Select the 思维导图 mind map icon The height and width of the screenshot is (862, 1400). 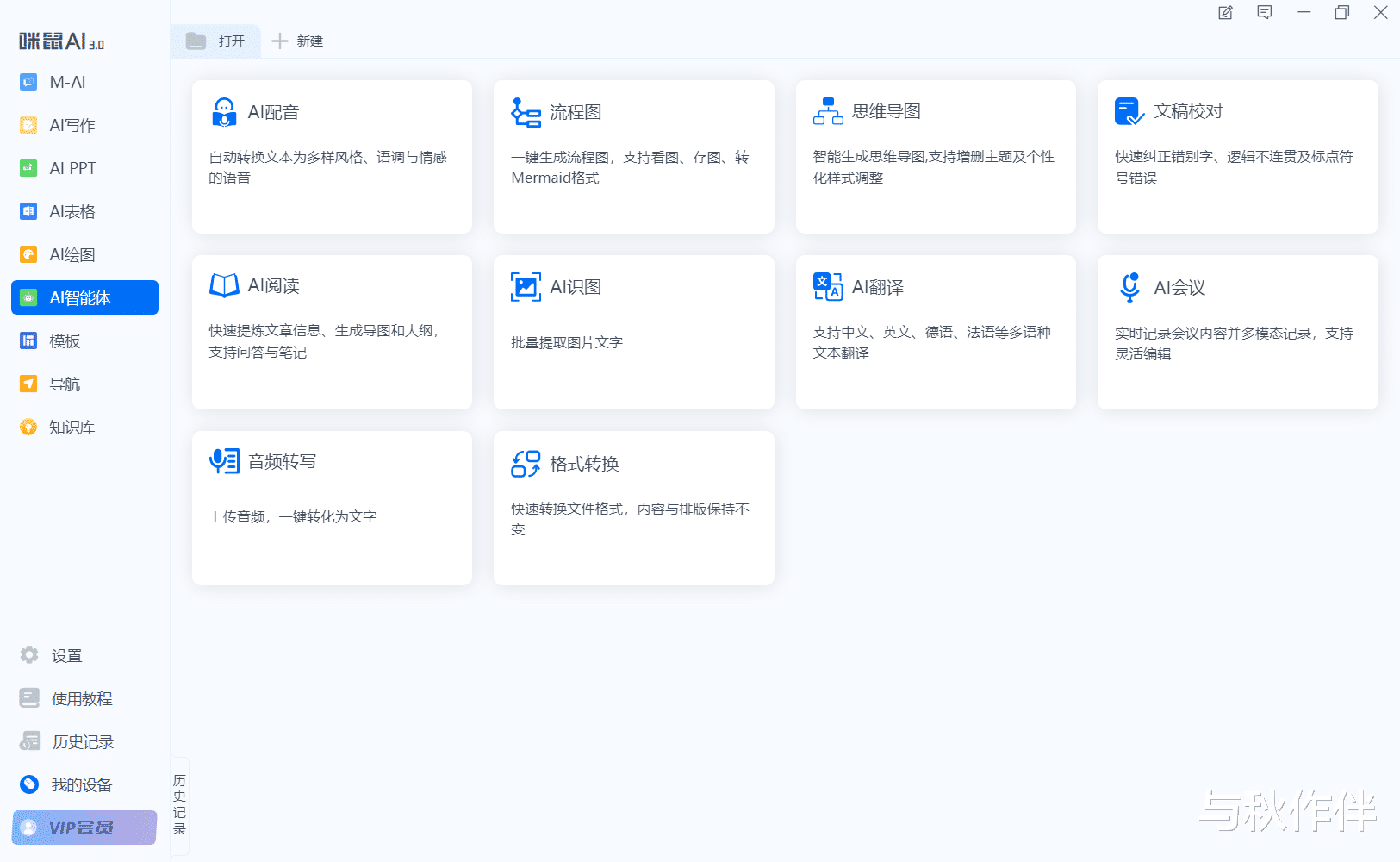(x=828, y=111)
